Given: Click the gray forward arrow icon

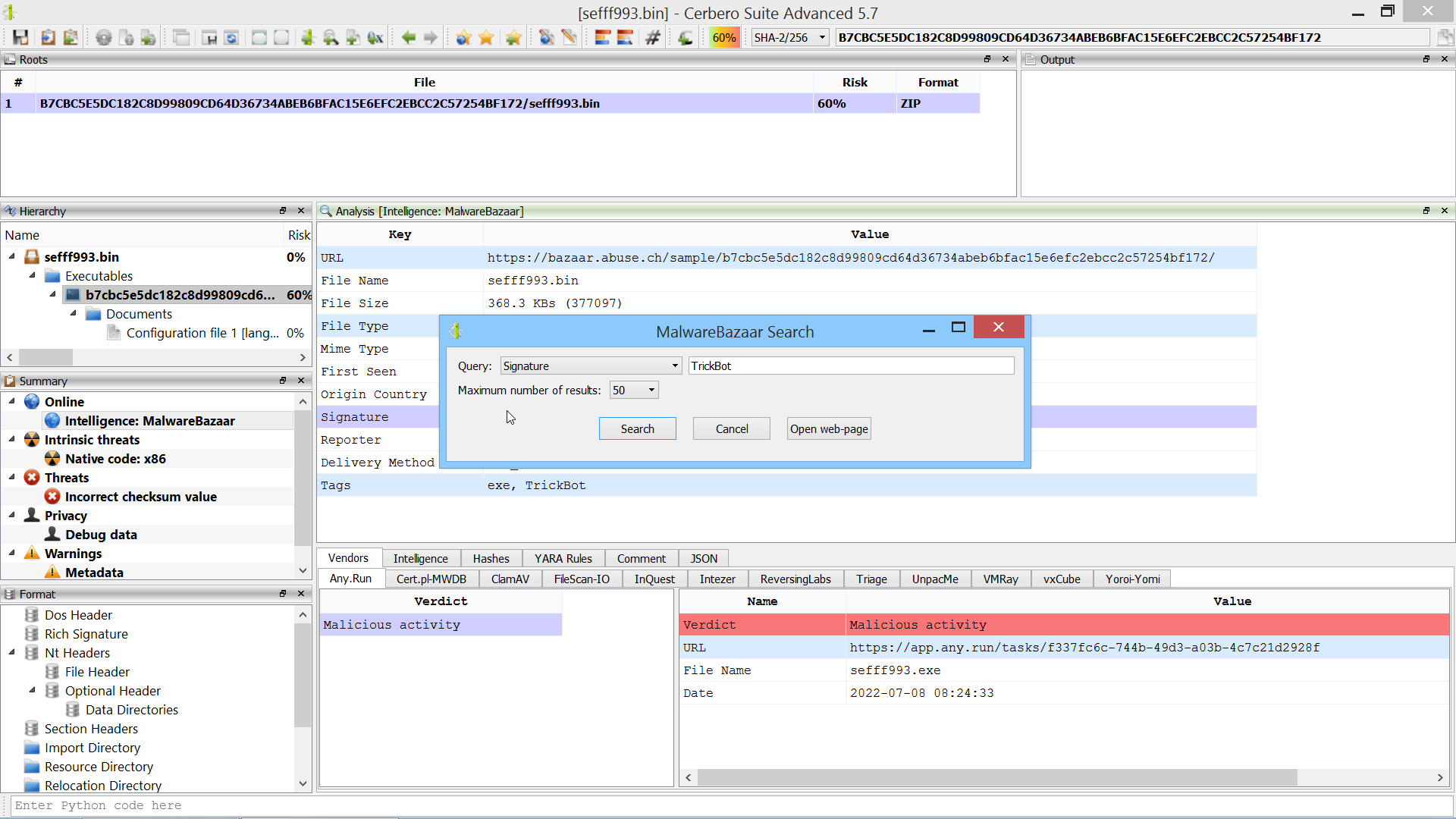Looking at the screenshot, I should point(431,37).
